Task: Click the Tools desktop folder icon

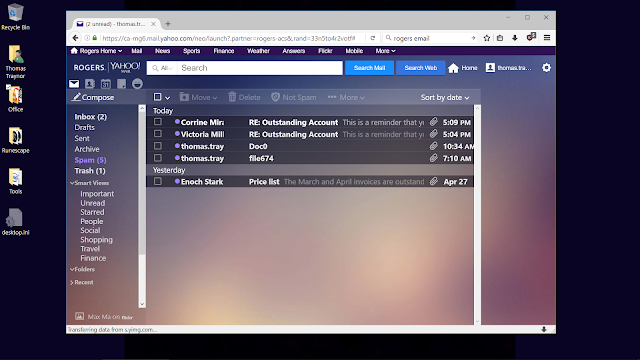Action: [16, 181]
